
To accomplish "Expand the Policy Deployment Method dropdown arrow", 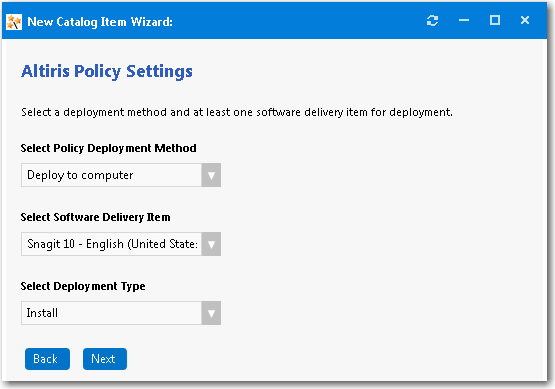I will point(211,175).
